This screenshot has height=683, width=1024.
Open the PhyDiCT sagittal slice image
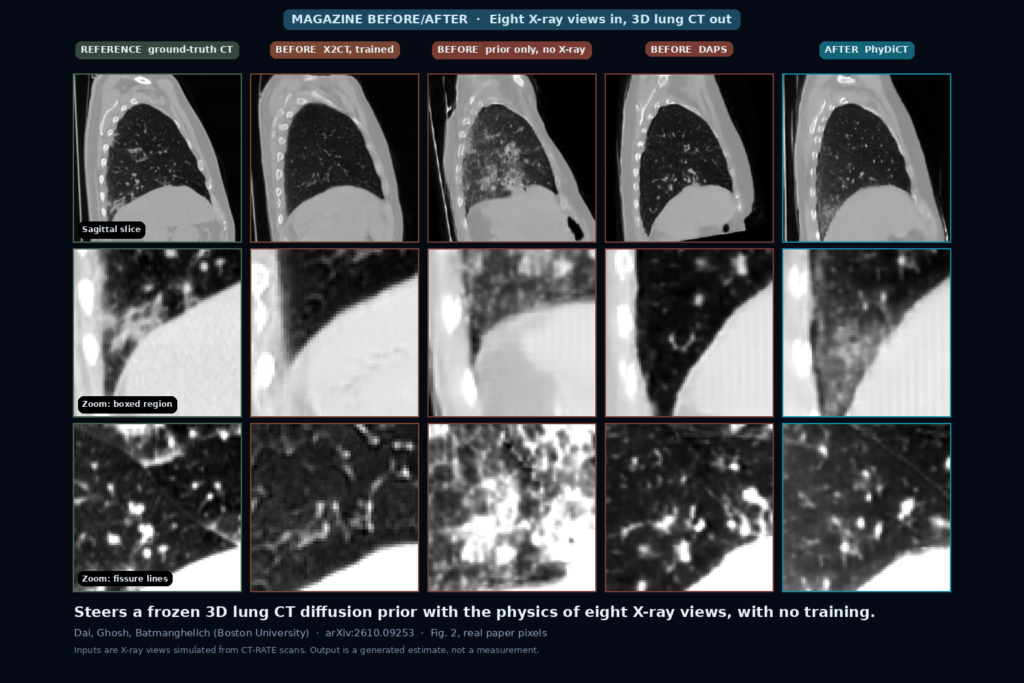[867, 158]
